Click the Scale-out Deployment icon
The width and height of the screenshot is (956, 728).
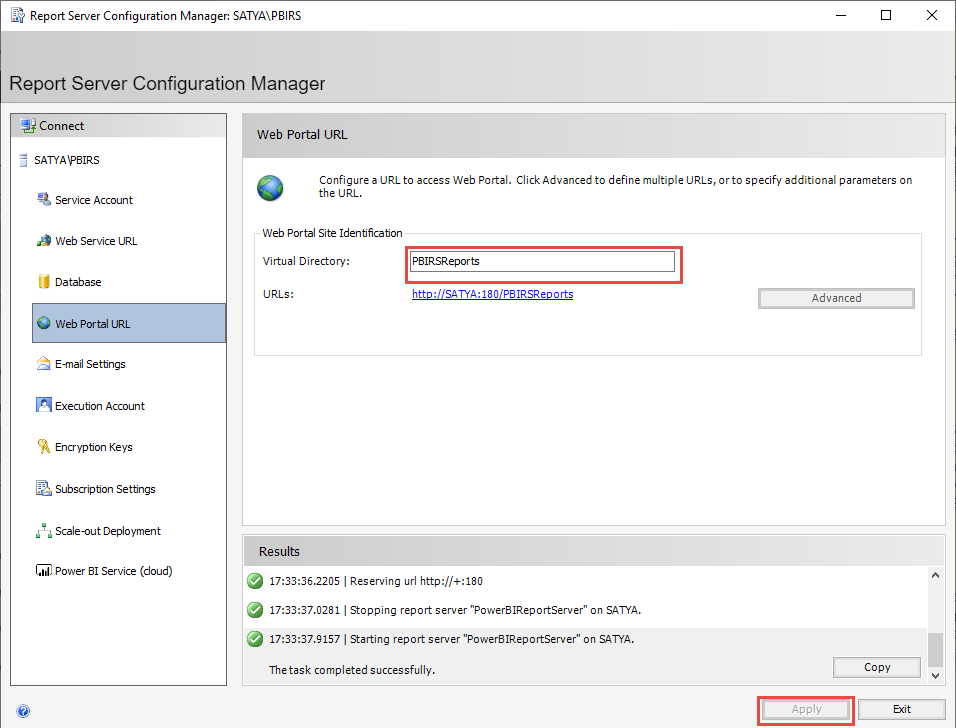point(44,530)
